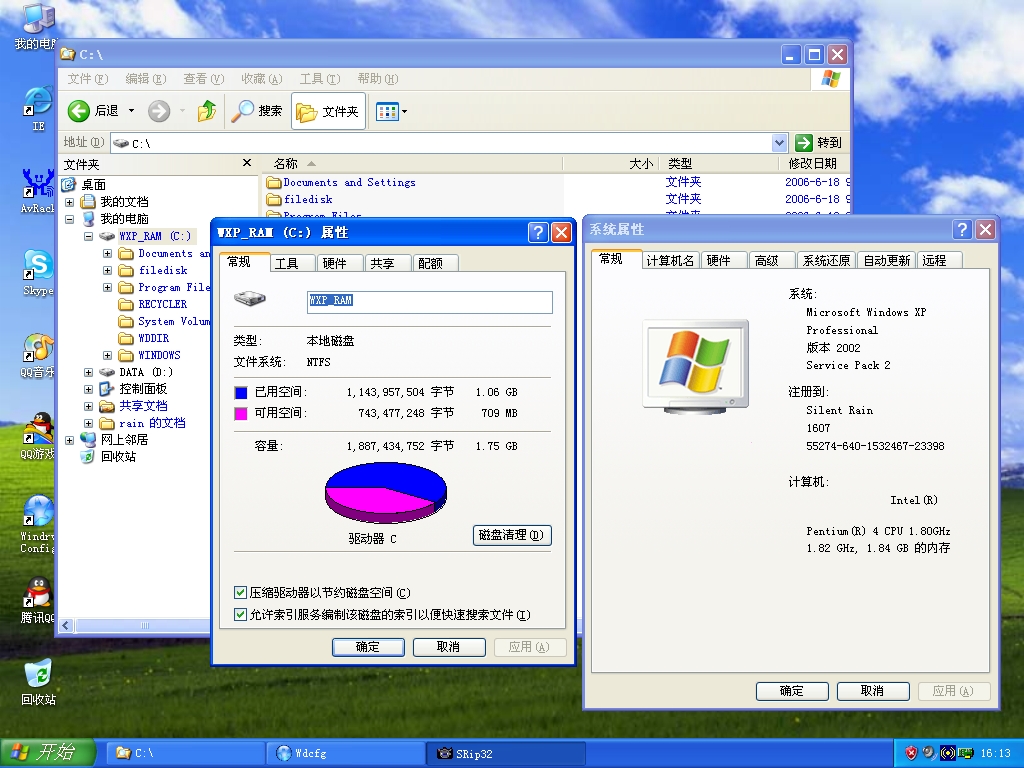Select Skype desktop shortcut icon
The height and width of the screenshot is (768, 1024).
point(38,265)
